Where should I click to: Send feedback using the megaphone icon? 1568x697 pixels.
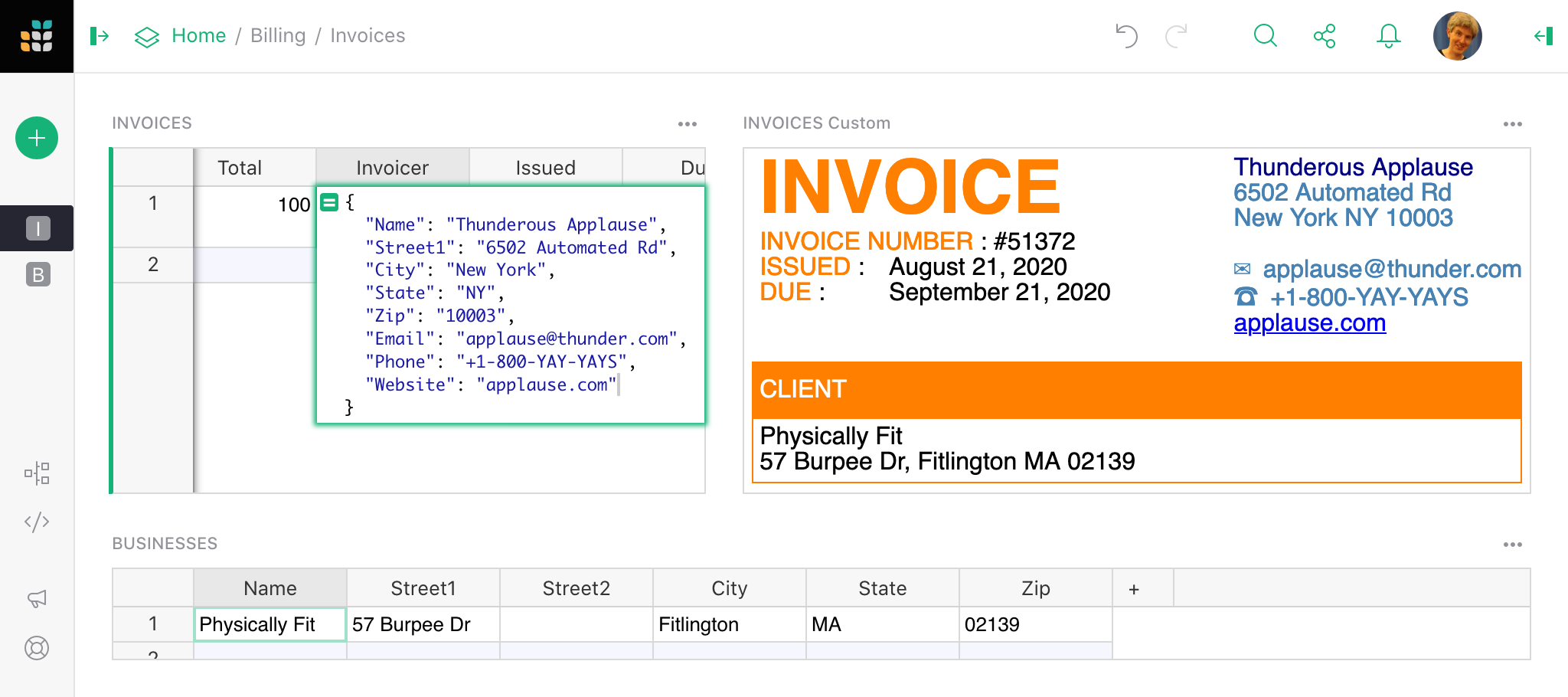pos(36,599)
